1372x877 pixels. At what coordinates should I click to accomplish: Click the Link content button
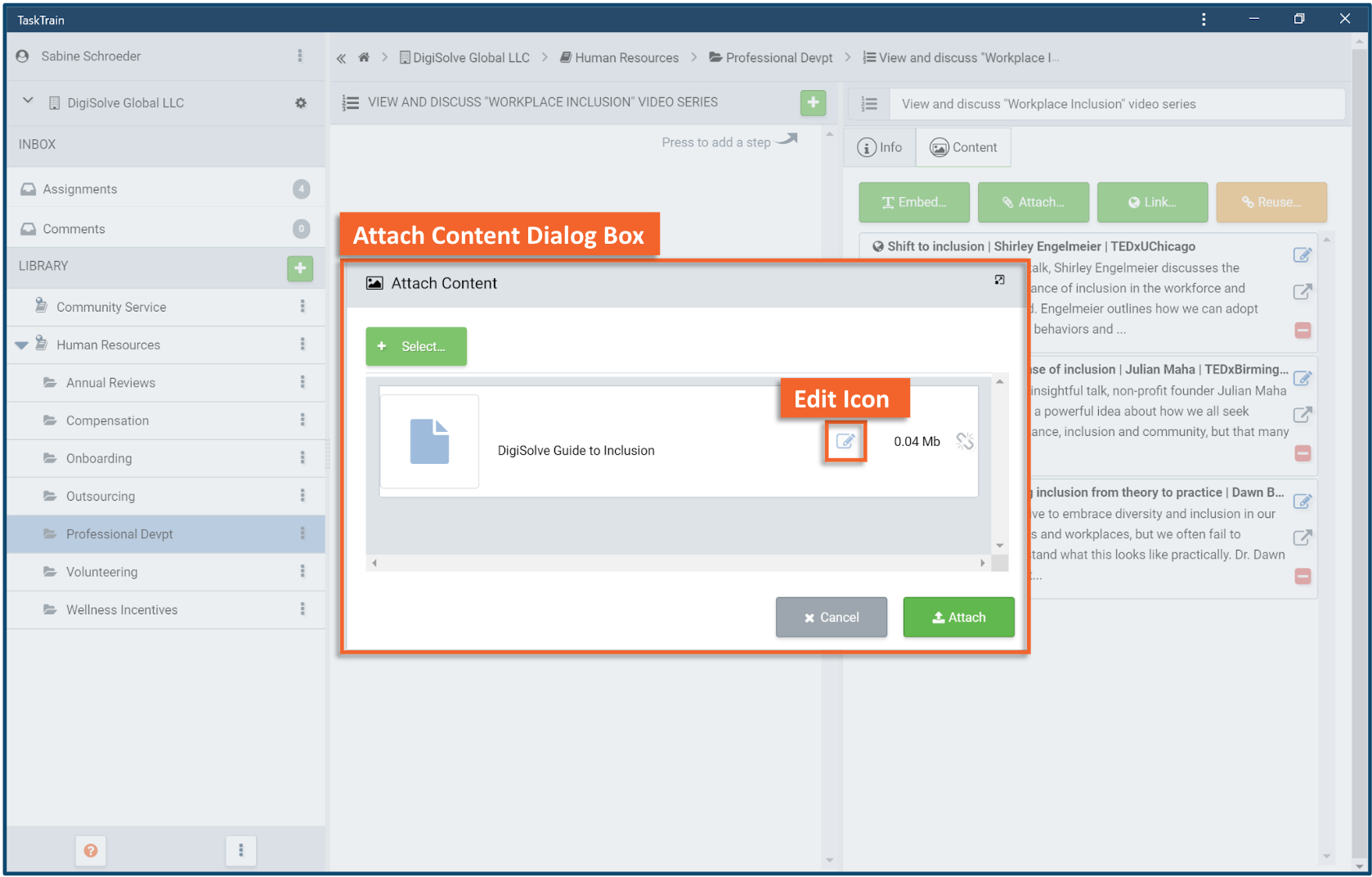pyautogui.click(x=1152, y=202)
